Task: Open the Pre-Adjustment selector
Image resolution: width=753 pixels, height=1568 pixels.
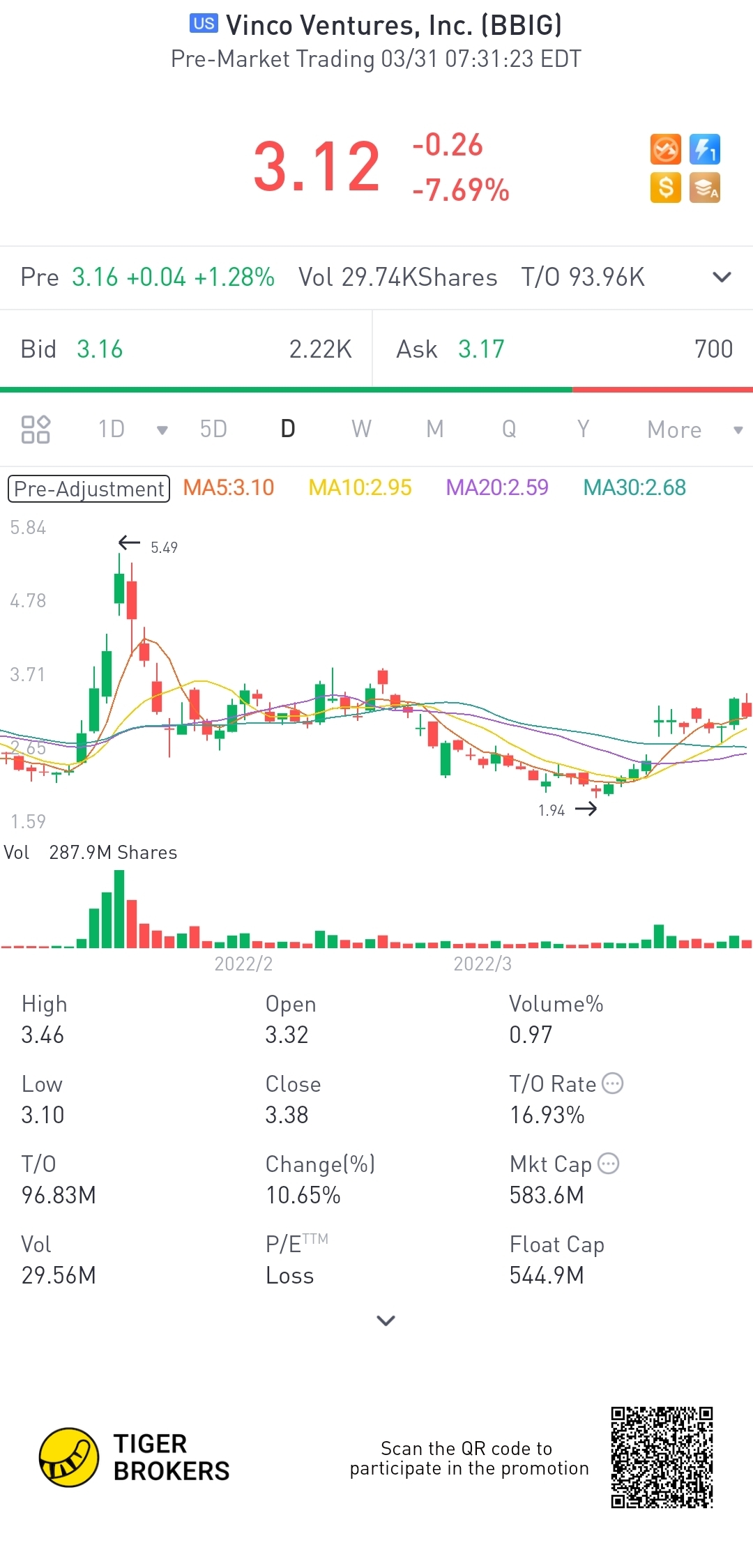Action: pos(89,489)
